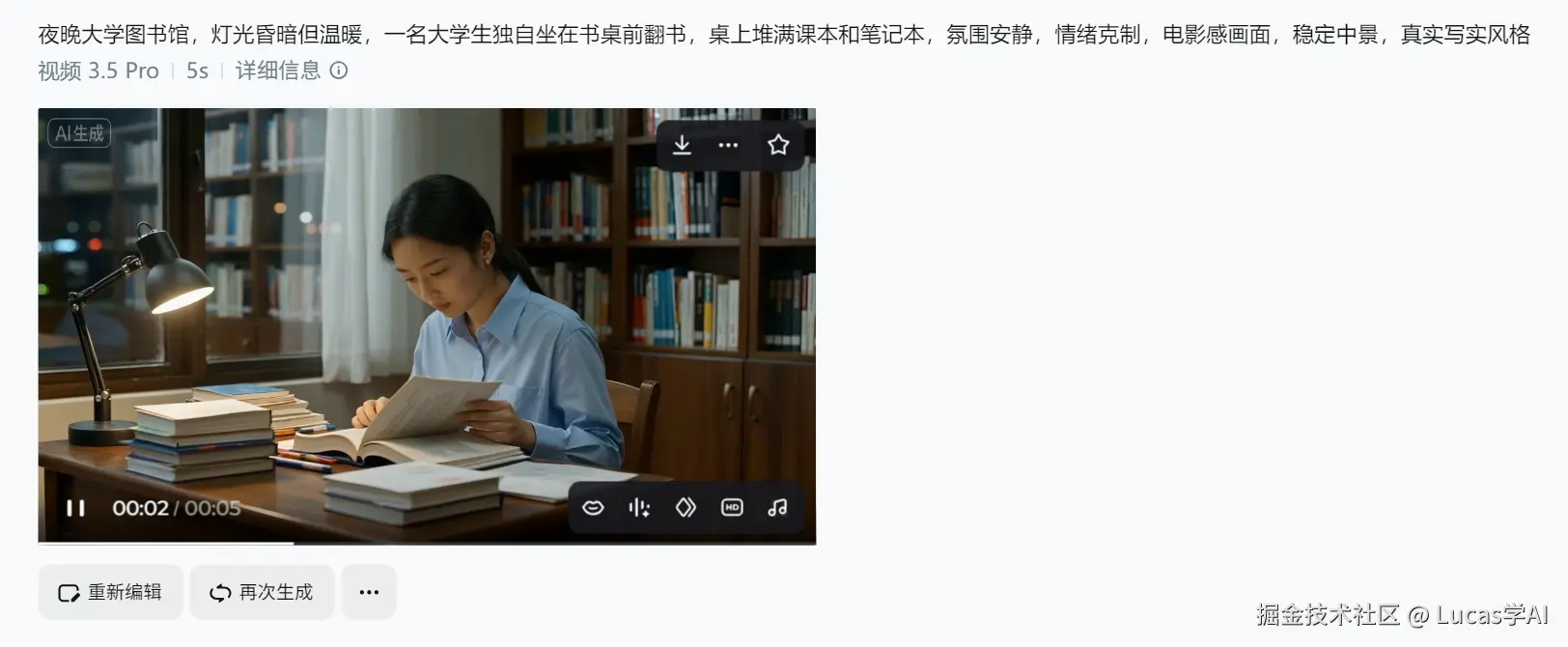Click the 重新编辑 button

(110, 592)
